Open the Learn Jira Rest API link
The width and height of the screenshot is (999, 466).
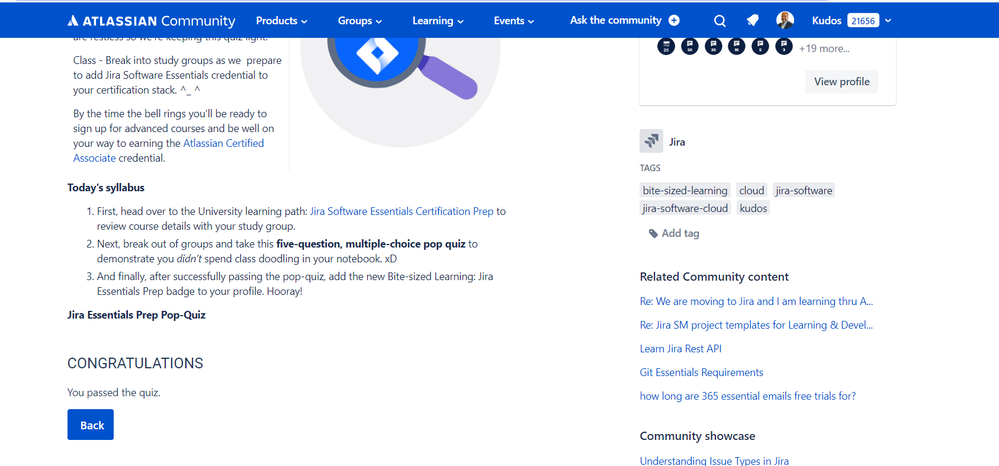pos(680,349)
